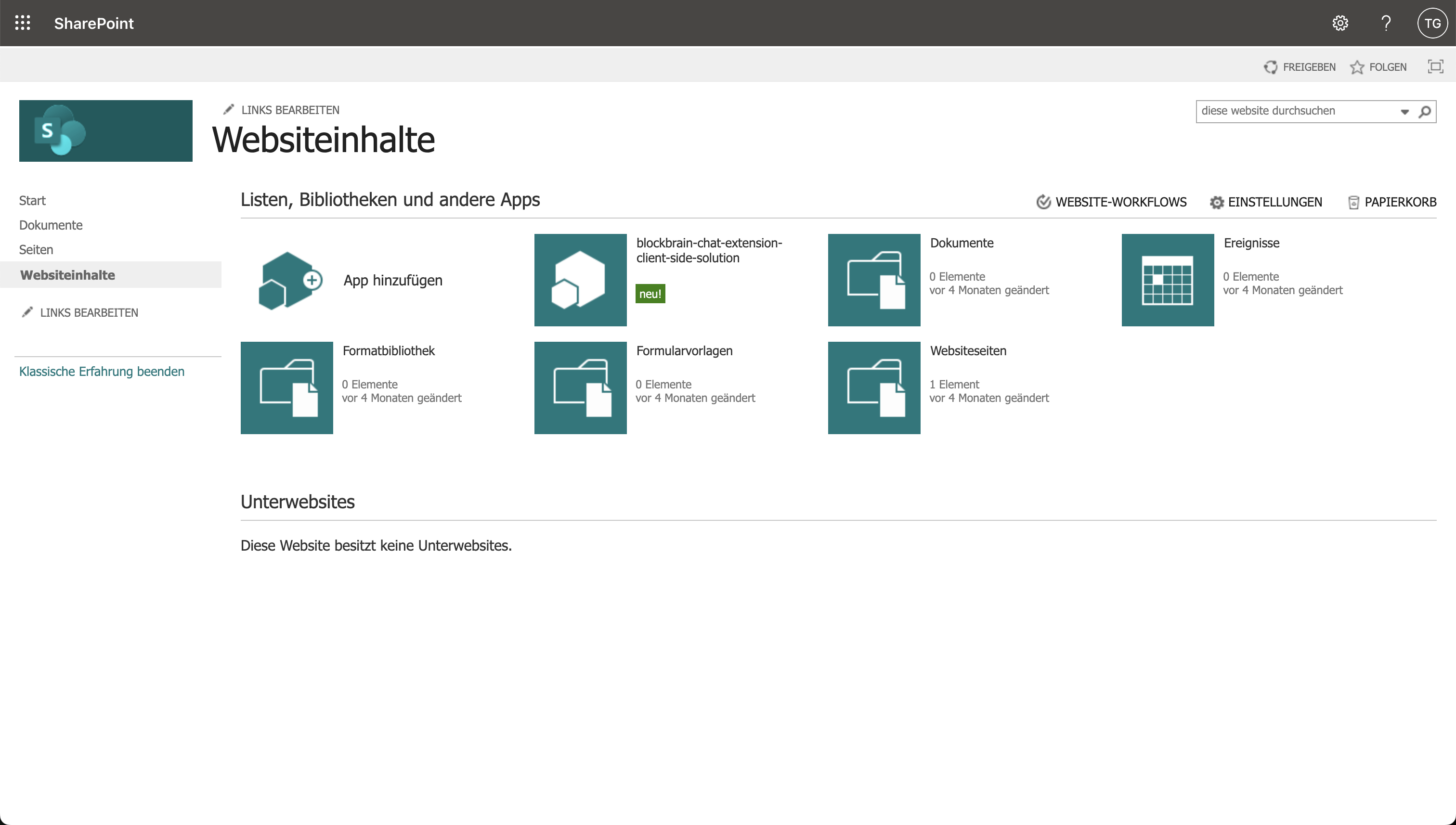Go to Start in left navigation

32,201
